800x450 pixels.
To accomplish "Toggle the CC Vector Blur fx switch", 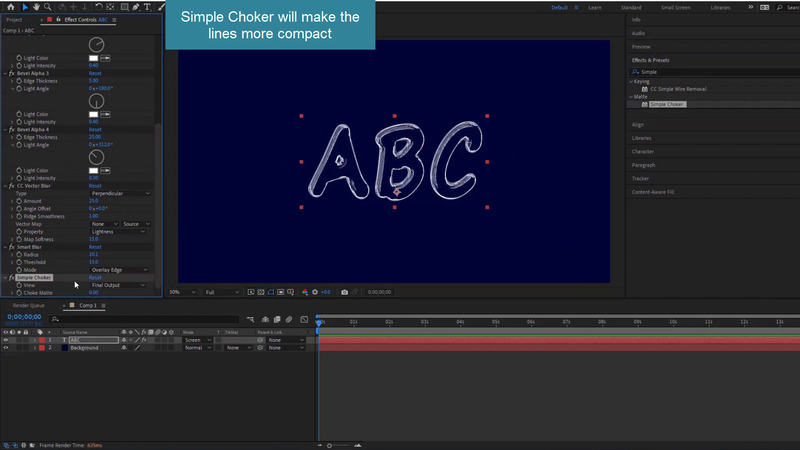I will 12,186.
